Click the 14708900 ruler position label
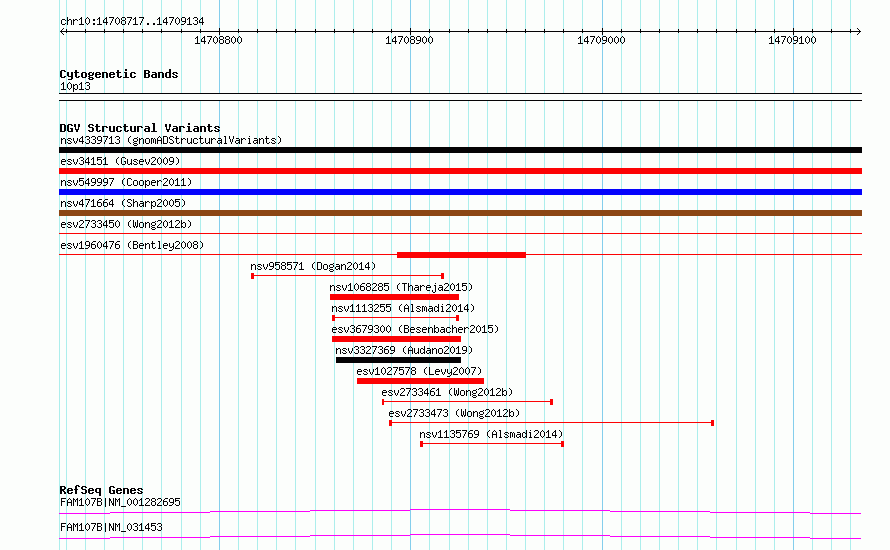890x550 pixels. pos(409,40)
